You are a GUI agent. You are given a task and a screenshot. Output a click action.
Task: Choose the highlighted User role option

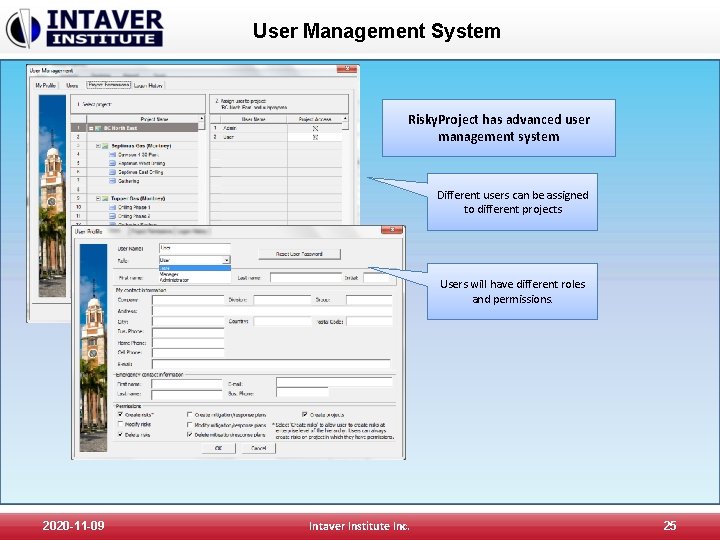pyautogui.click(x=195, y=268)
